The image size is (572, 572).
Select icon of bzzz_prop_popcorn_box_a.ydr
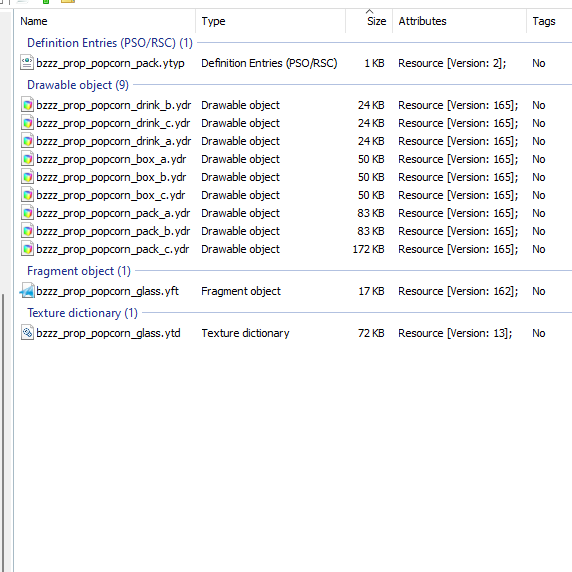click(x=27, y=159)
